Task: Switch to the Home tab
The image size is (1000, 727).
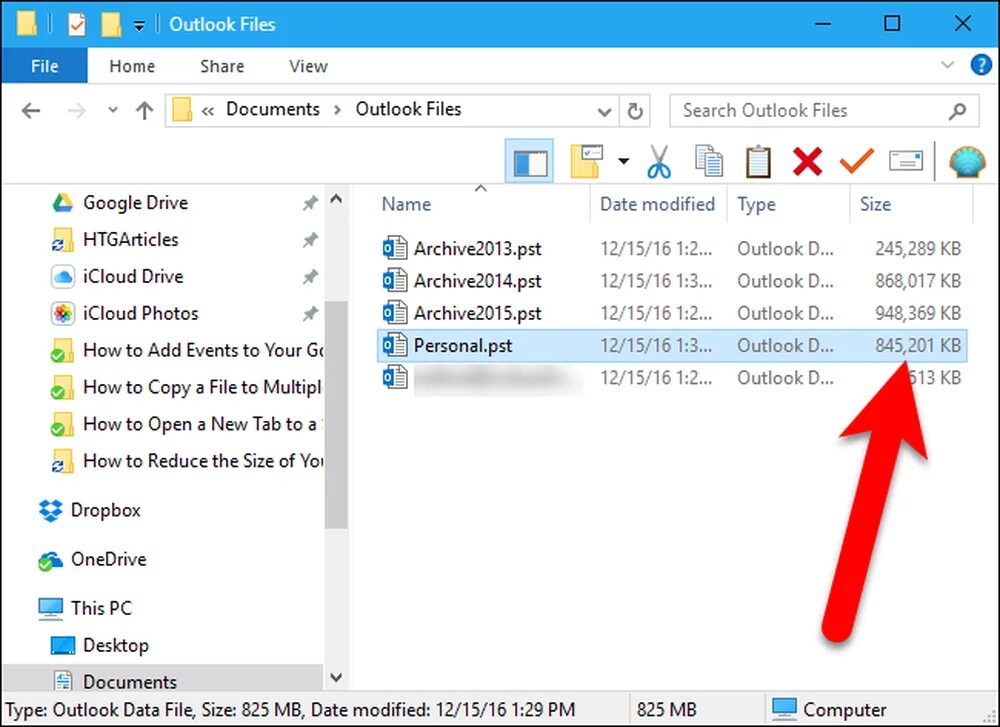Action: point(132,66)
